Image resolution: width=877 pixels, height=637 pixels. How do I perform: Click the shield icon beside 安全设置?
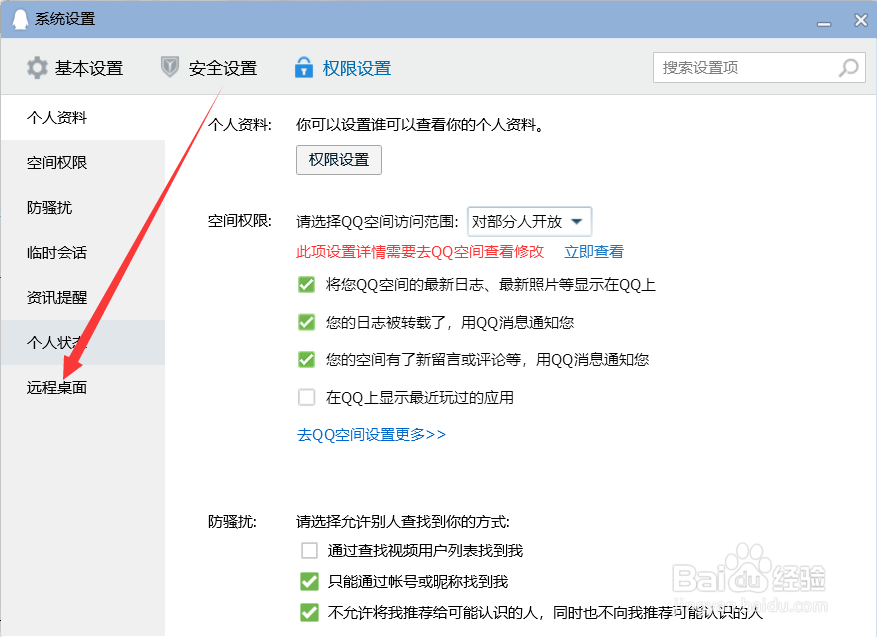coord(168,67)
